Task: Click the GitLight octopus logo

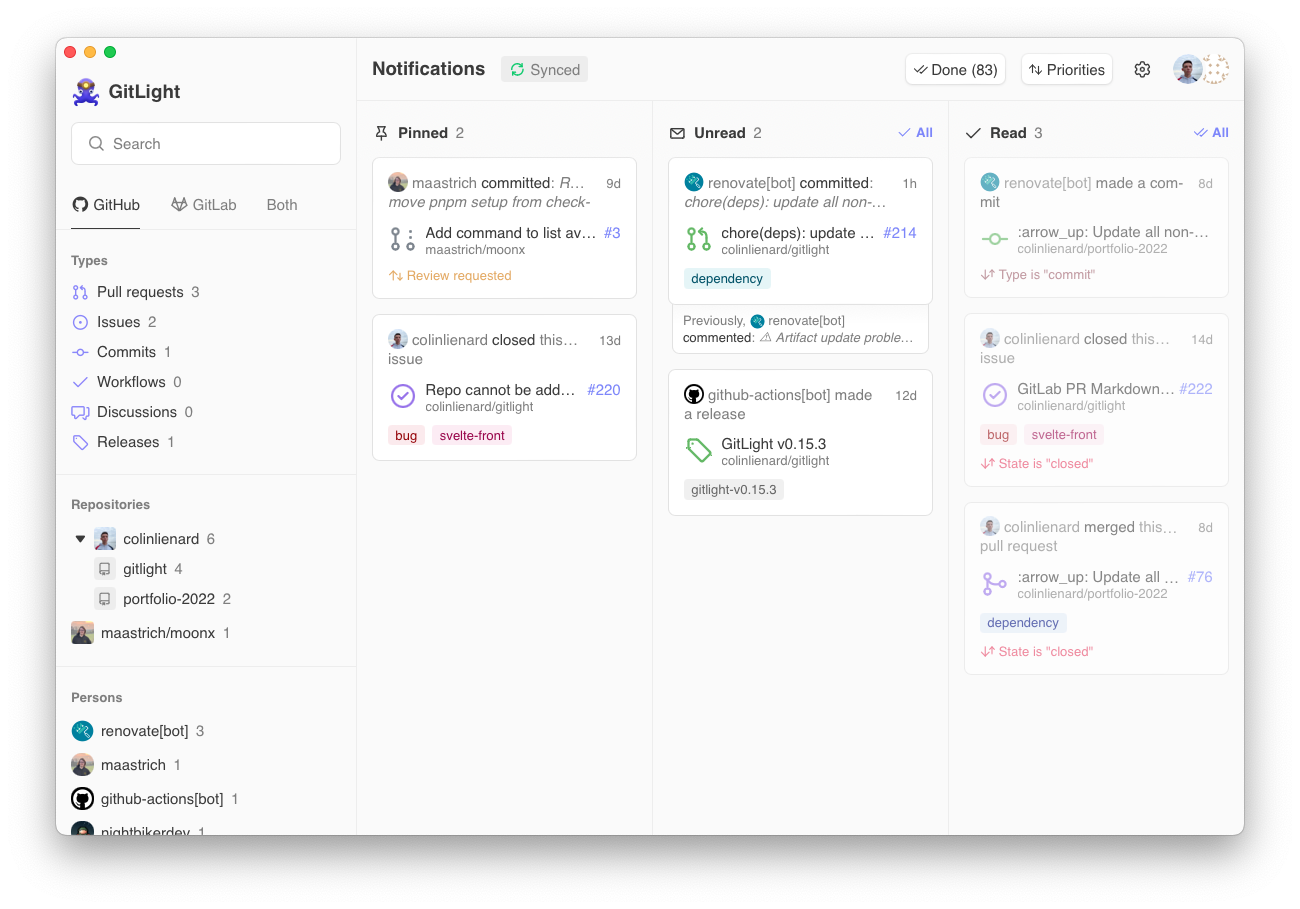Action: click(x=85, y=92)
